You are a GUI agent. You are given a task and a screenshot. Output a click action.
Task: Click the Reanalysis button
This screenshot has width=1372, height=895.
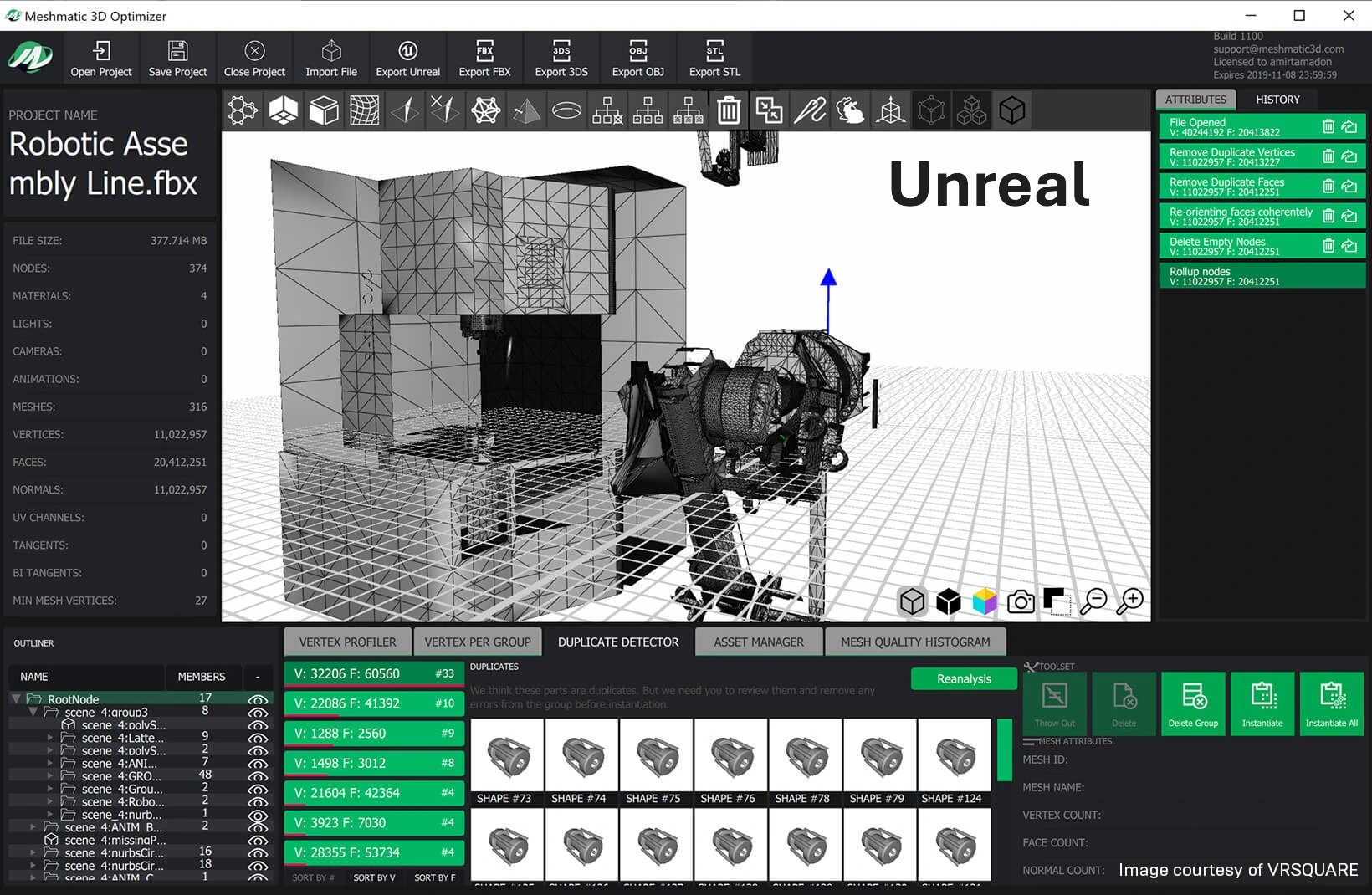click(964, 678)
